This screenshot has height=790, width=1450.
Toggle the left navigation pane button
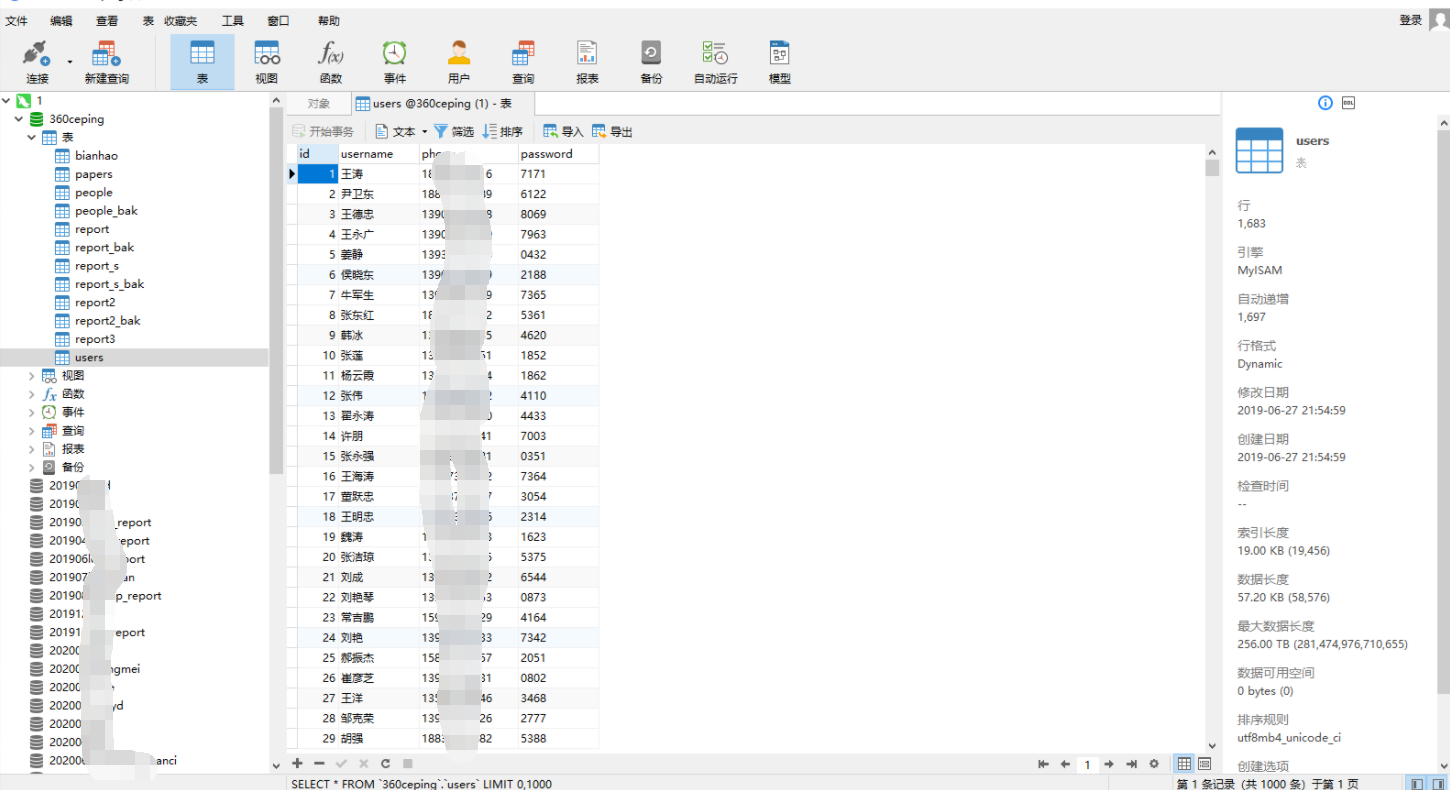[x=1416, y=784]
